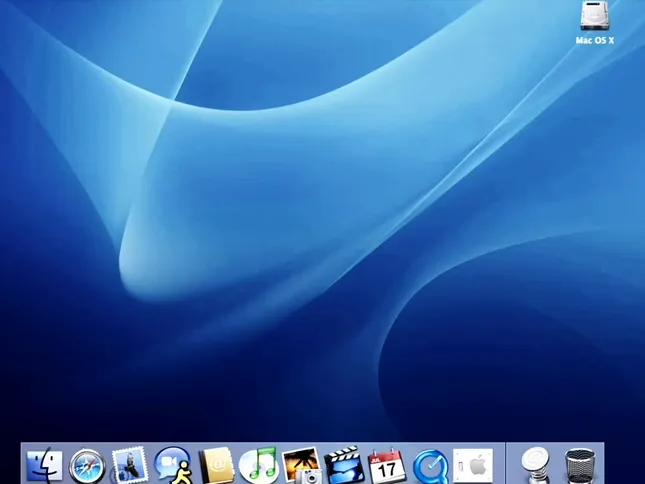Launch the Safari compass icon
The height and width of the screenshot is (484, 645).
point(87,465)
